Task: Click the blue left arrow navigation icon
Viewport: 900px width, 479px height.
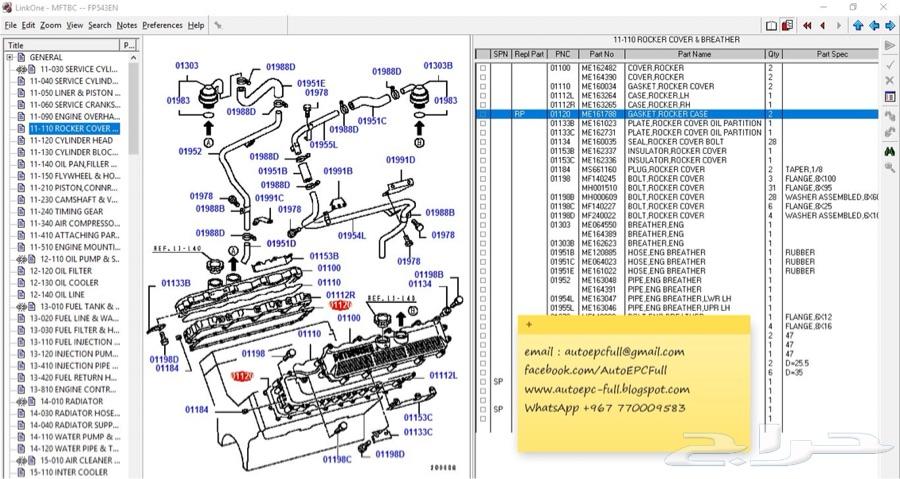Action: tap(874, 26)
